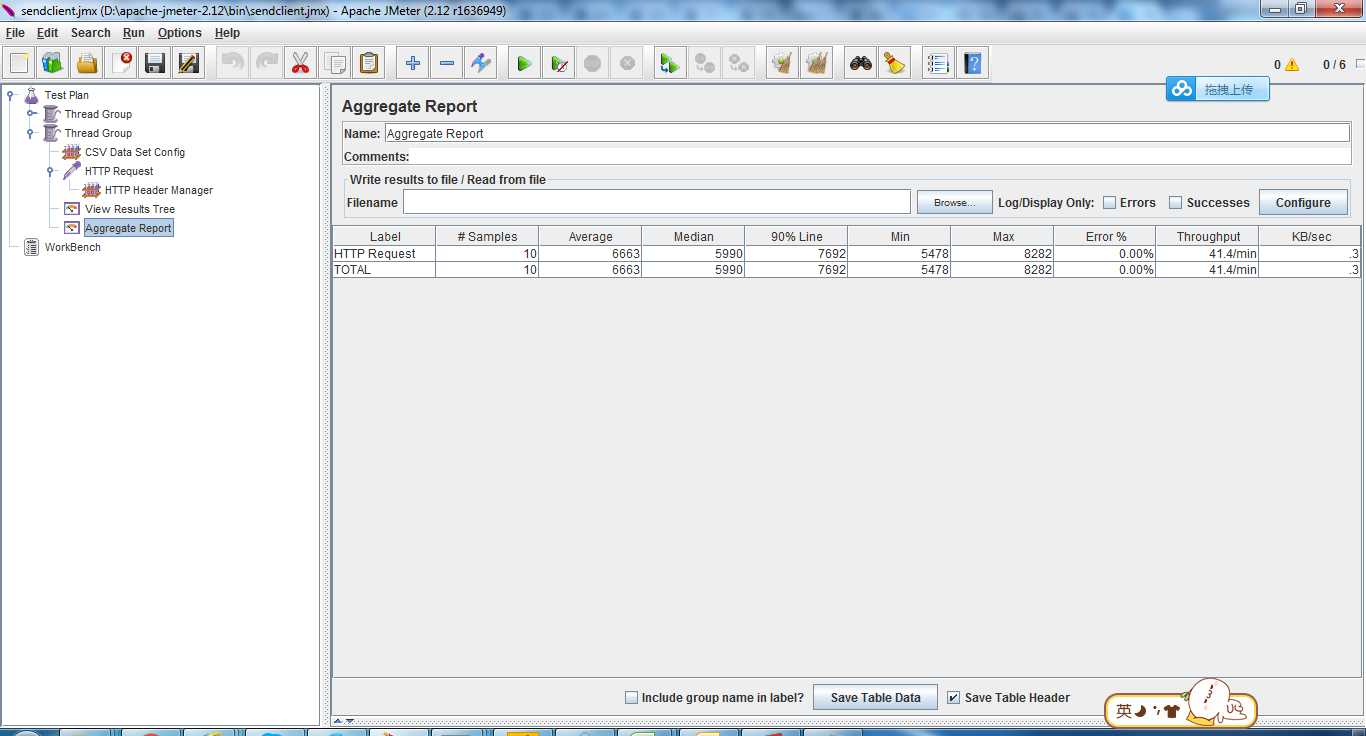1366x736 pixels.
Task: Cut the selected element with scissors icon
Action: click(301, 64)
